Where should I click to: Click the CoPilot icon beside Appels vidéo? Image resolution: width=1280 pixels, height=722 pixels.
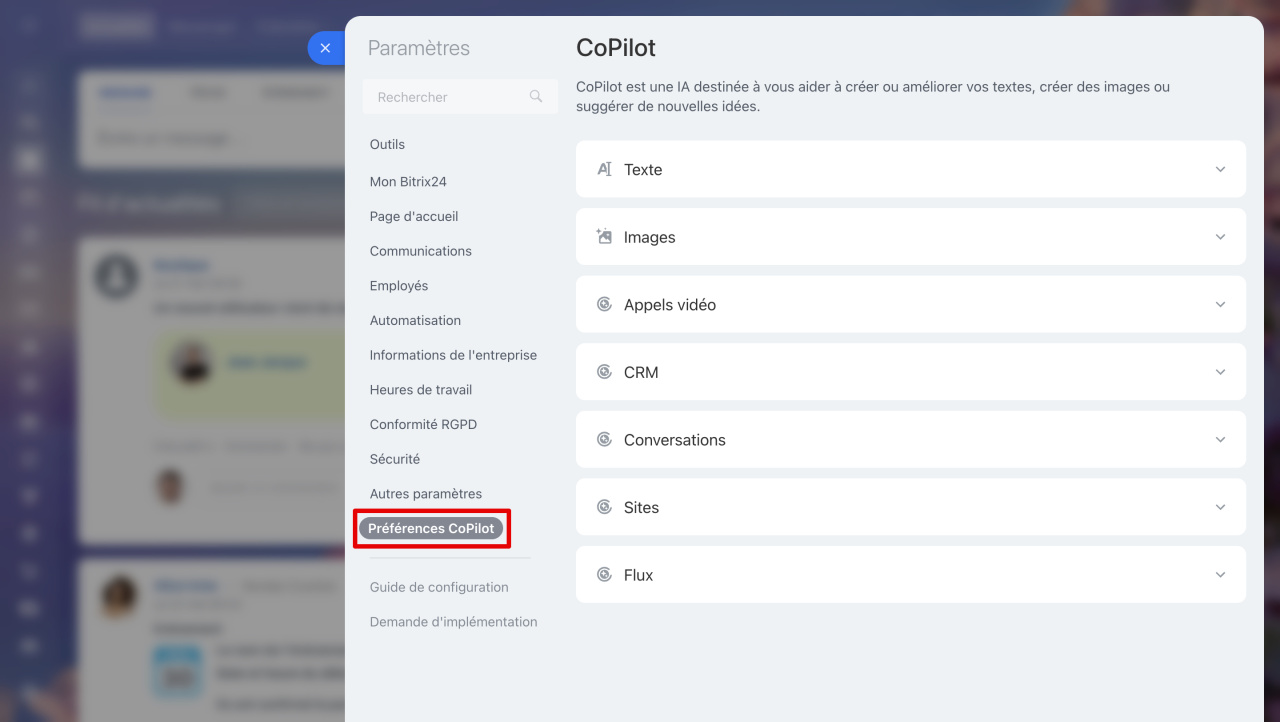[604, 304]
